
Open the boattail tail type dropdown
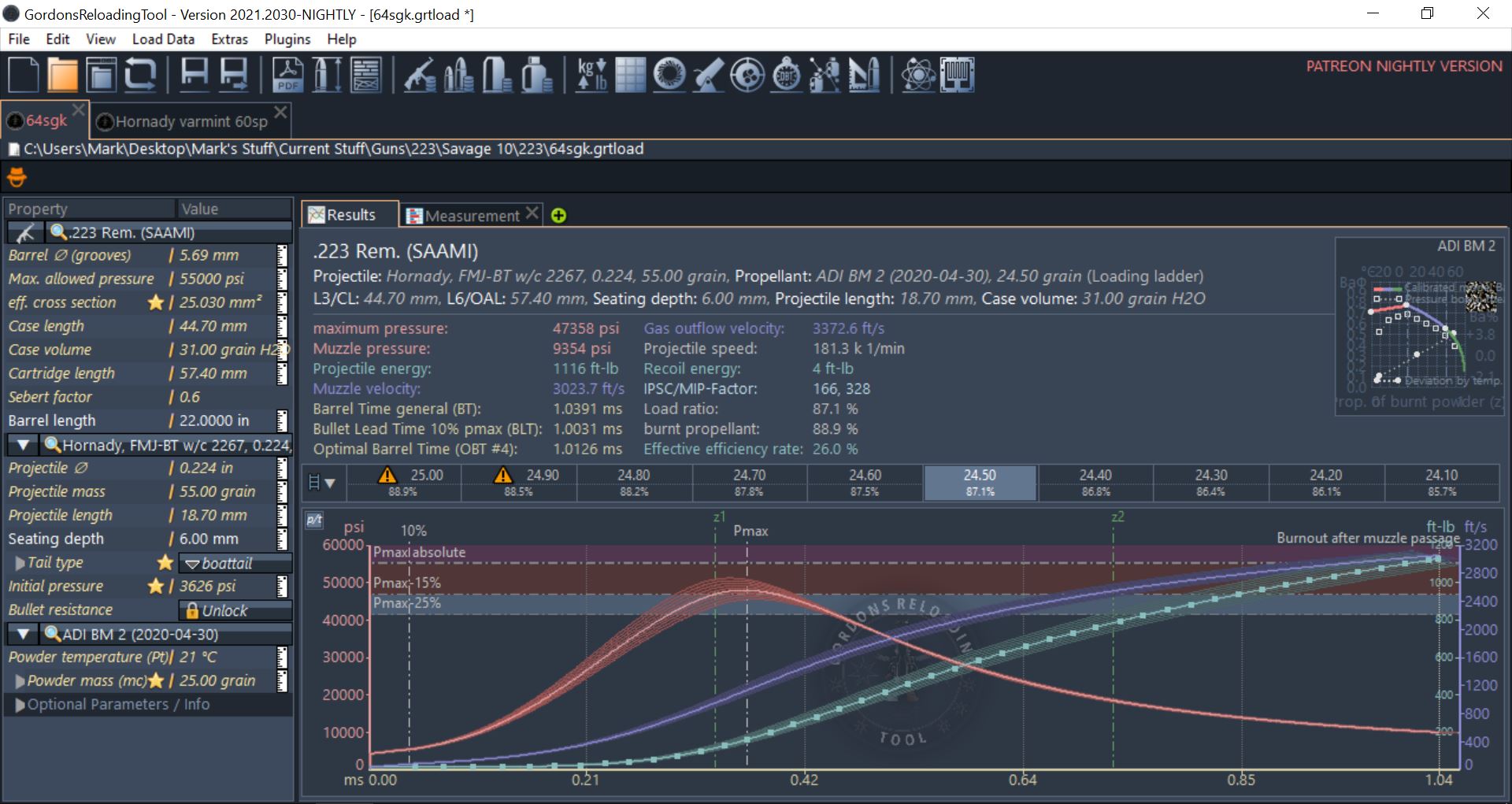(235, 563)
